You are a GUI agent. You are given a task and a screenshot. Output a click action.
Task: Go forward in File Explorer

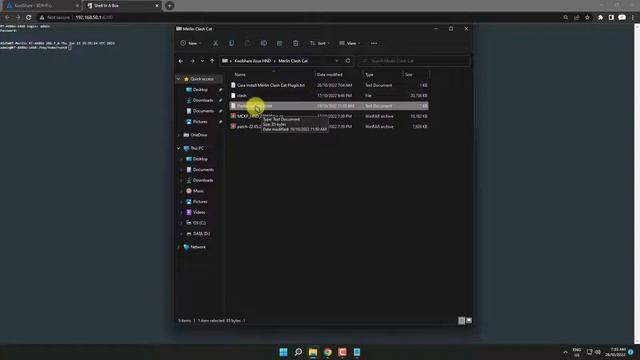[x=192, y=61]
